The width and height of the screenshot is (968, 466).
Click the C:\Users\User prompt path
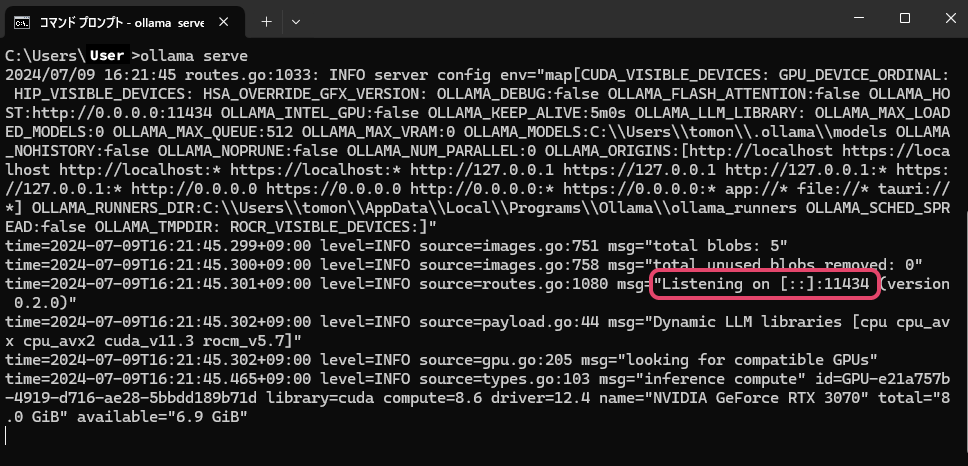click(x=65, y=56)
